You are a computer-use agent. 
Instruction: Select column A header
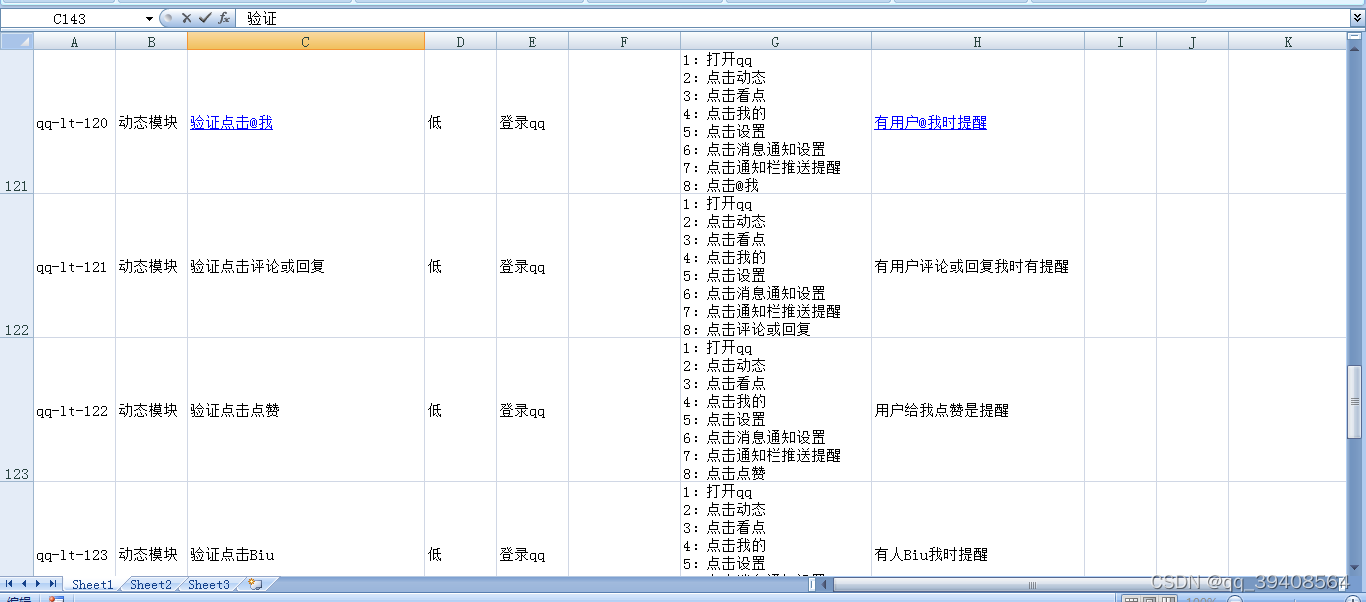[x=75, y=41]
